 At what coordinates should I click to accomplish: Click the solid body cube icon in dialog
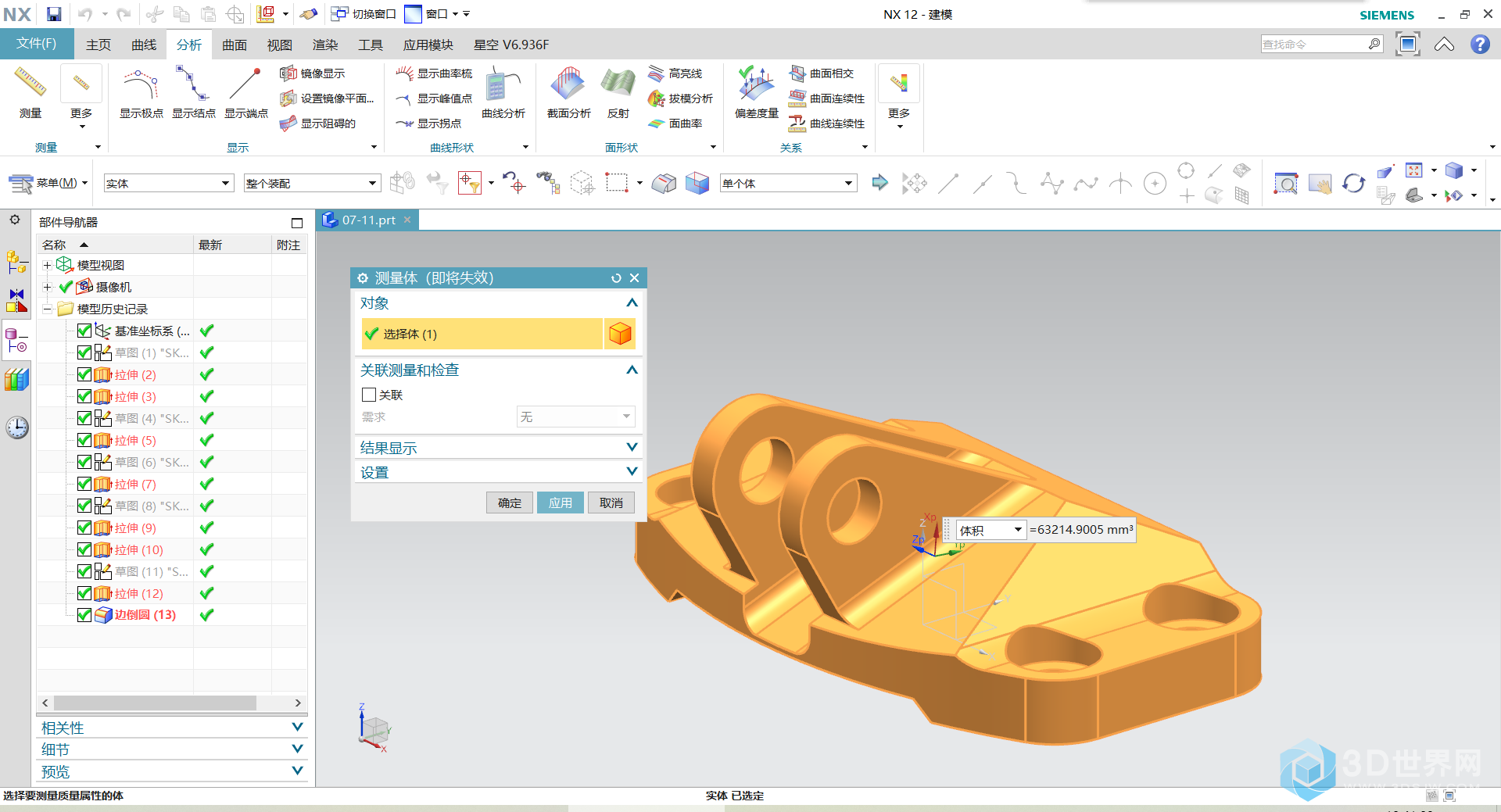620,334
